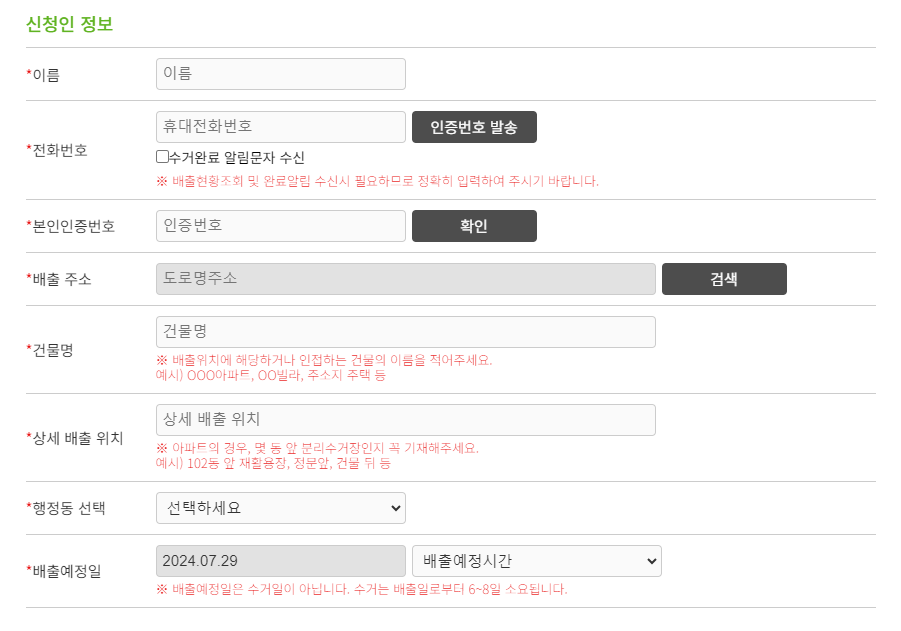This screenshot has height=631, width=901.
Task: Click the 건물명 building name field
Action: 405,331
